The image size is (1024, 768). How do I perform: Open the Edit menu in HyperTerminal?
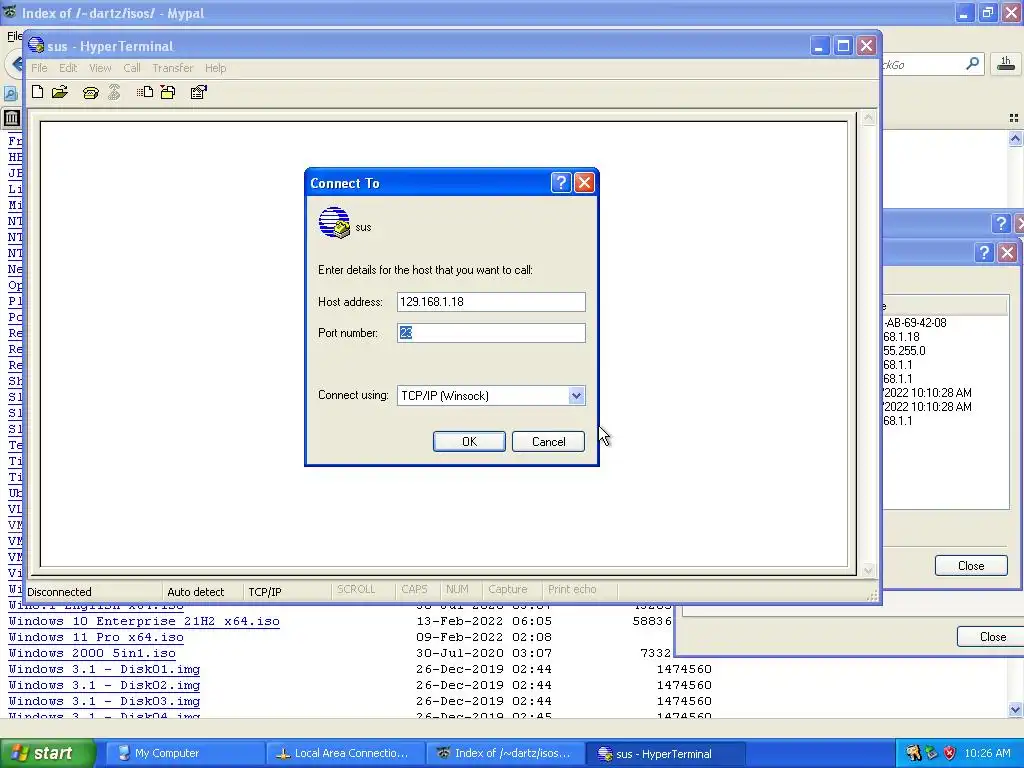68,68
